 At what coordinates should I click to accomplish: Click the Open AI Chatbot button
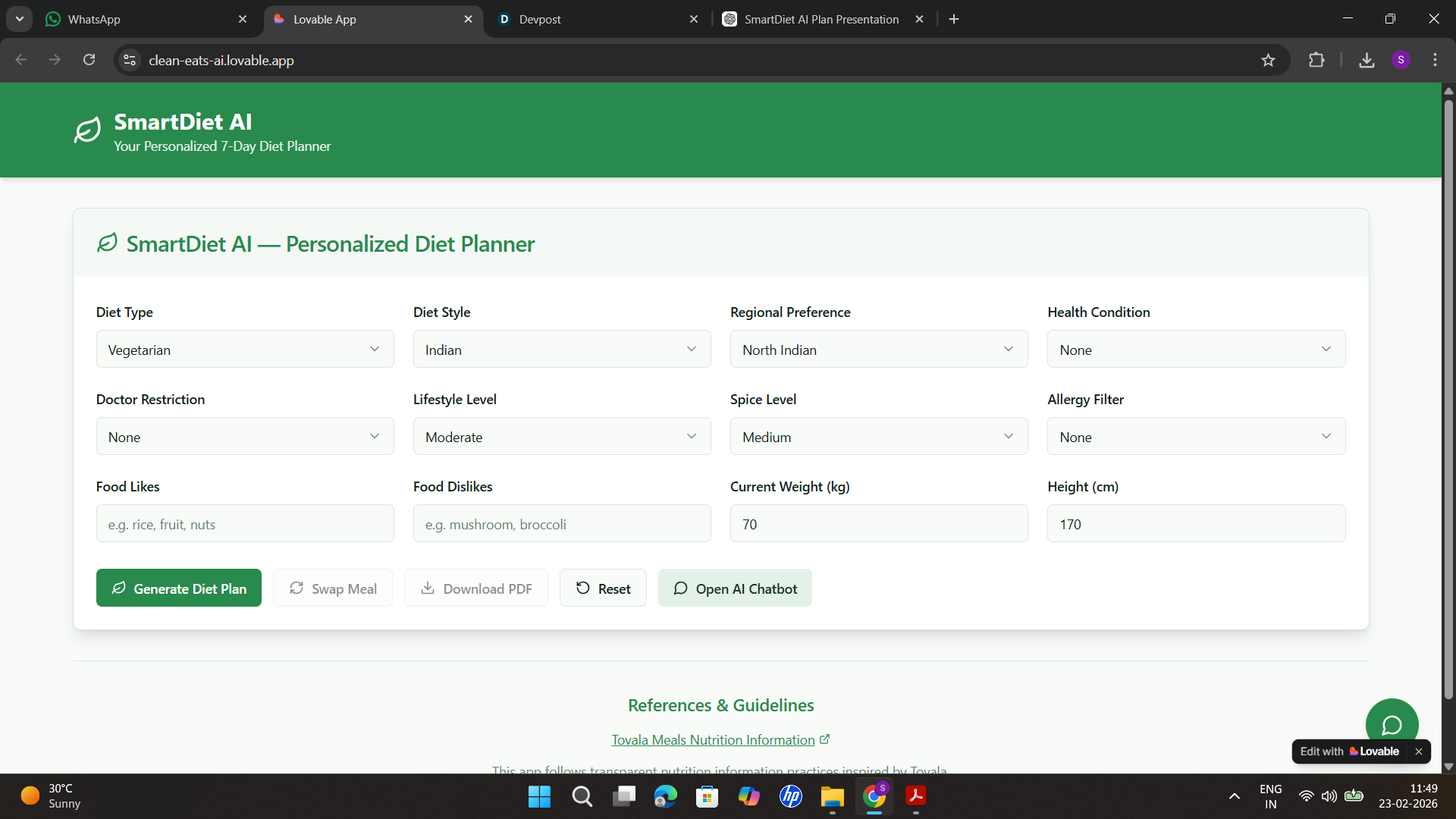tap(735, 588)
